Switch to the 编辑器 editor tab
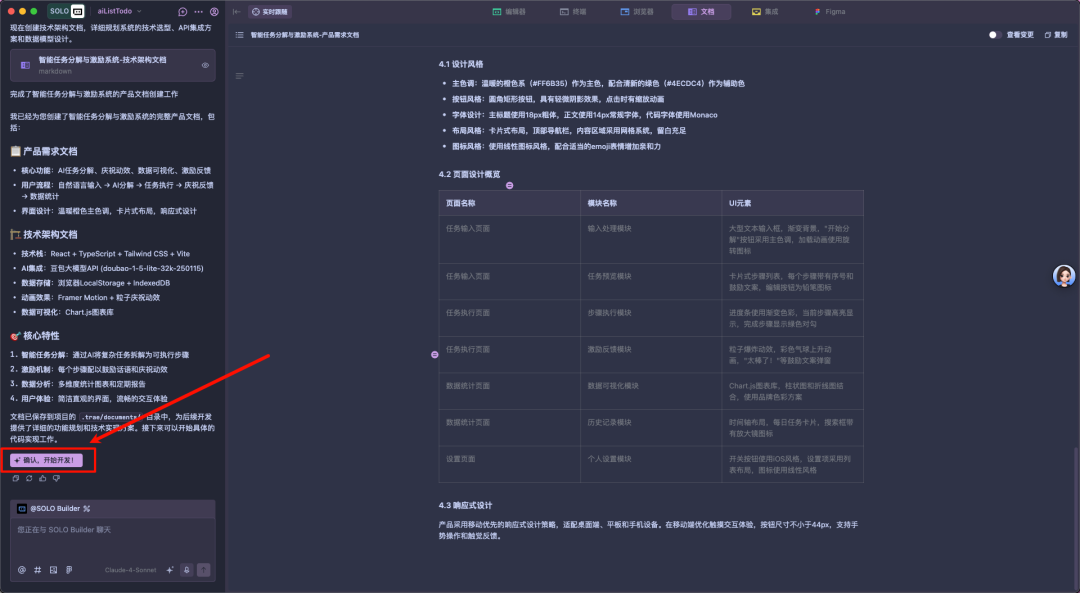1080x593 pixels. pyautogui.click(x=510, y=12)
